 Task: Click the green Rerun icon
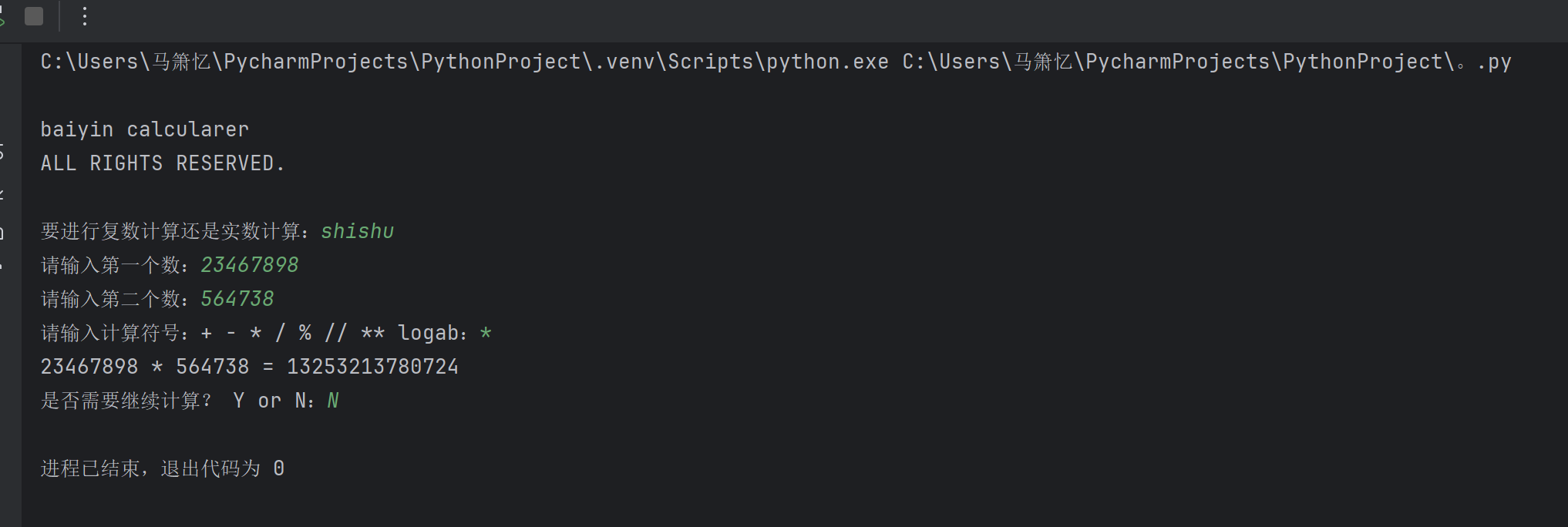(2, 16)
